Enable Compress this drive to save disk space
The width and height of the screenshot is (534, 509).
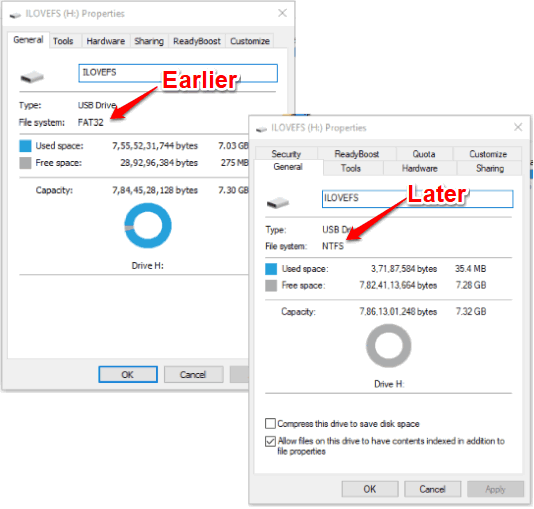click(x=270, y=424)
